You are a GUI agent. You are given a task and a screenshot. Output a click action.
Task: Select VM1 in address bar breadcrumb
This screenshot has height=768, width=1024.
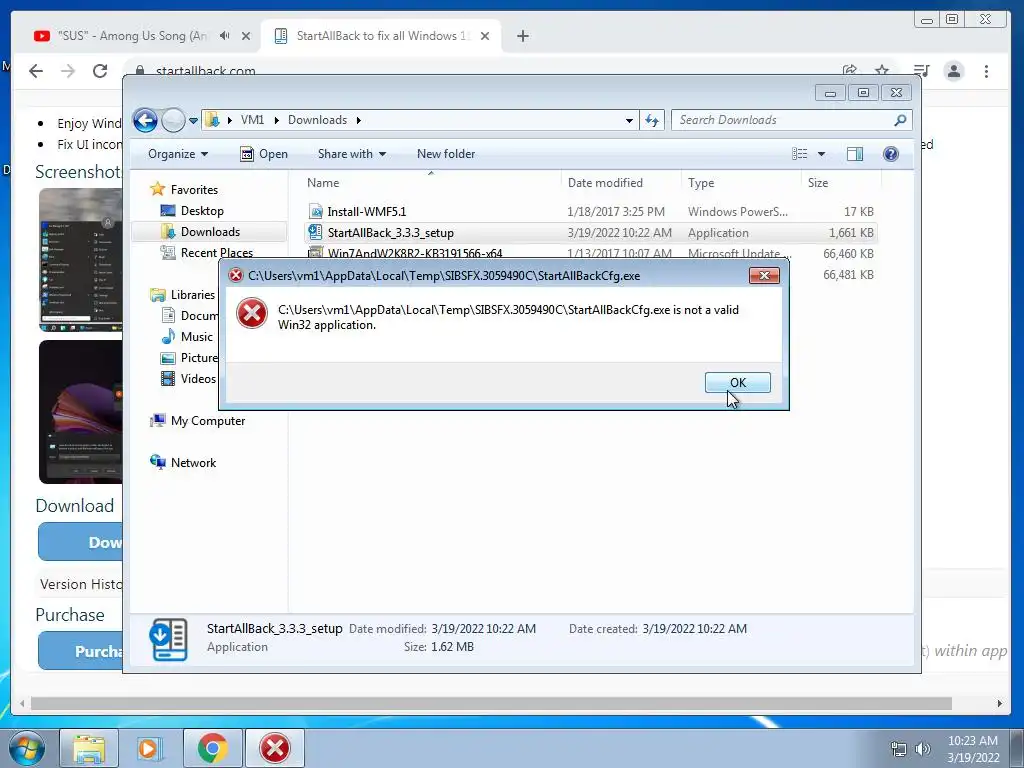[252, 120]
